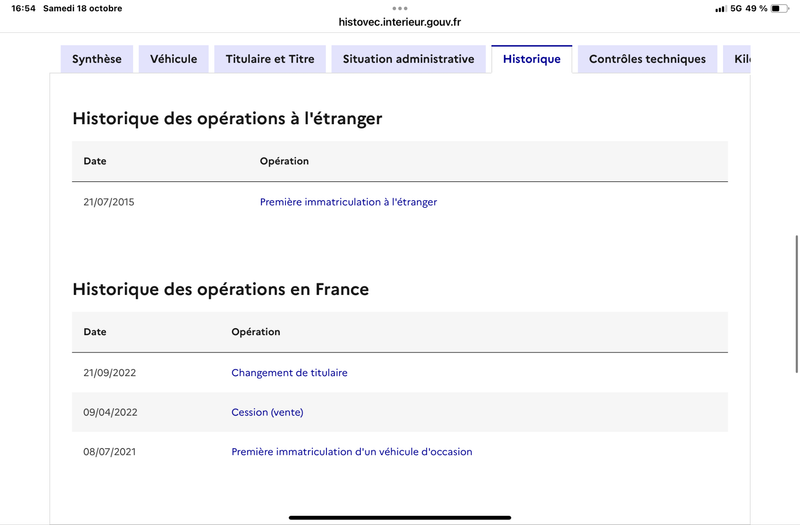Tap the battery icon in status bar
The image size is (800, 525).
[x=780, y=8]
